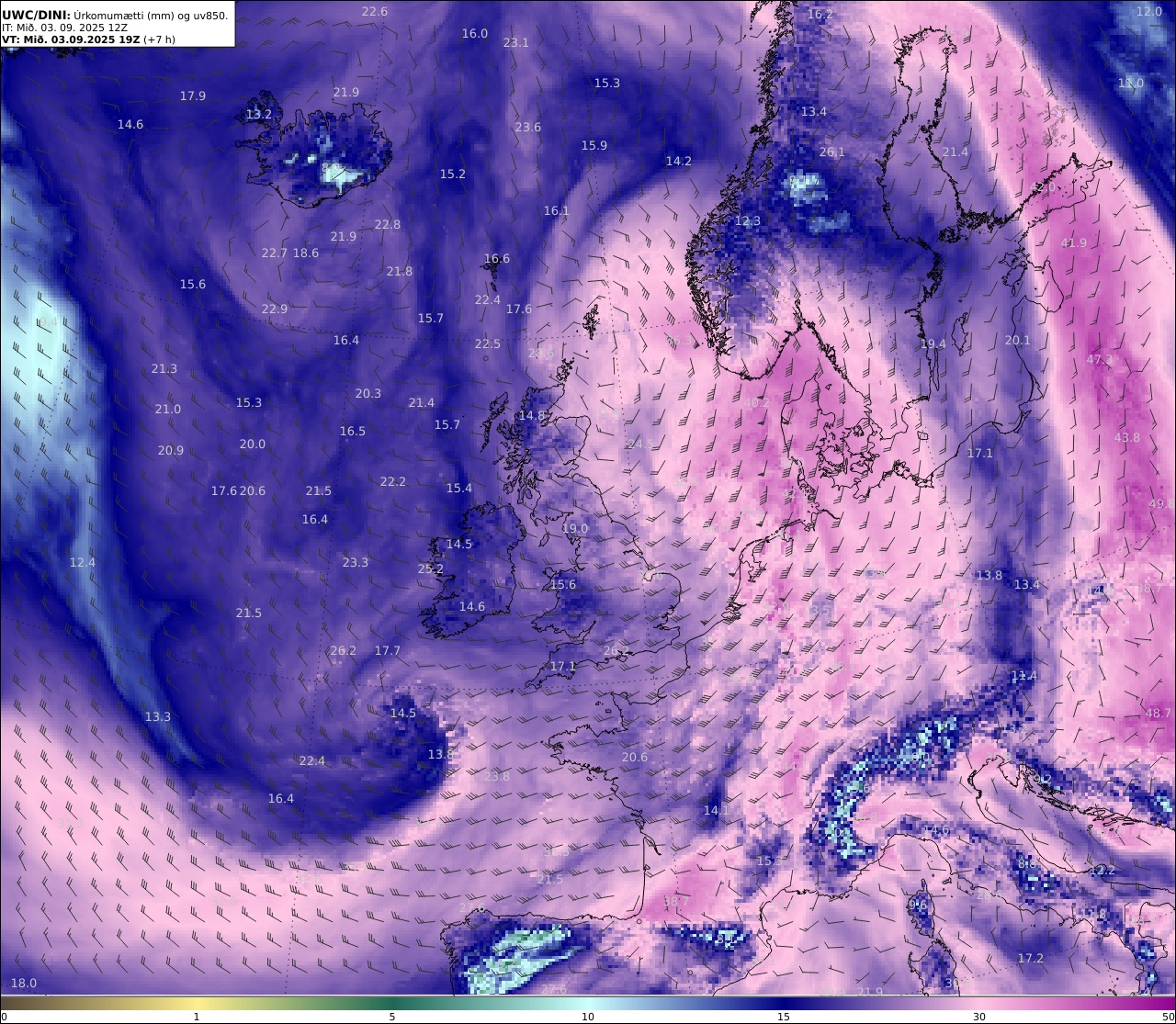Viewport: 1176px width, 1024px height.
Task: Select the 22.5 value
Action: tap(488, 344)
